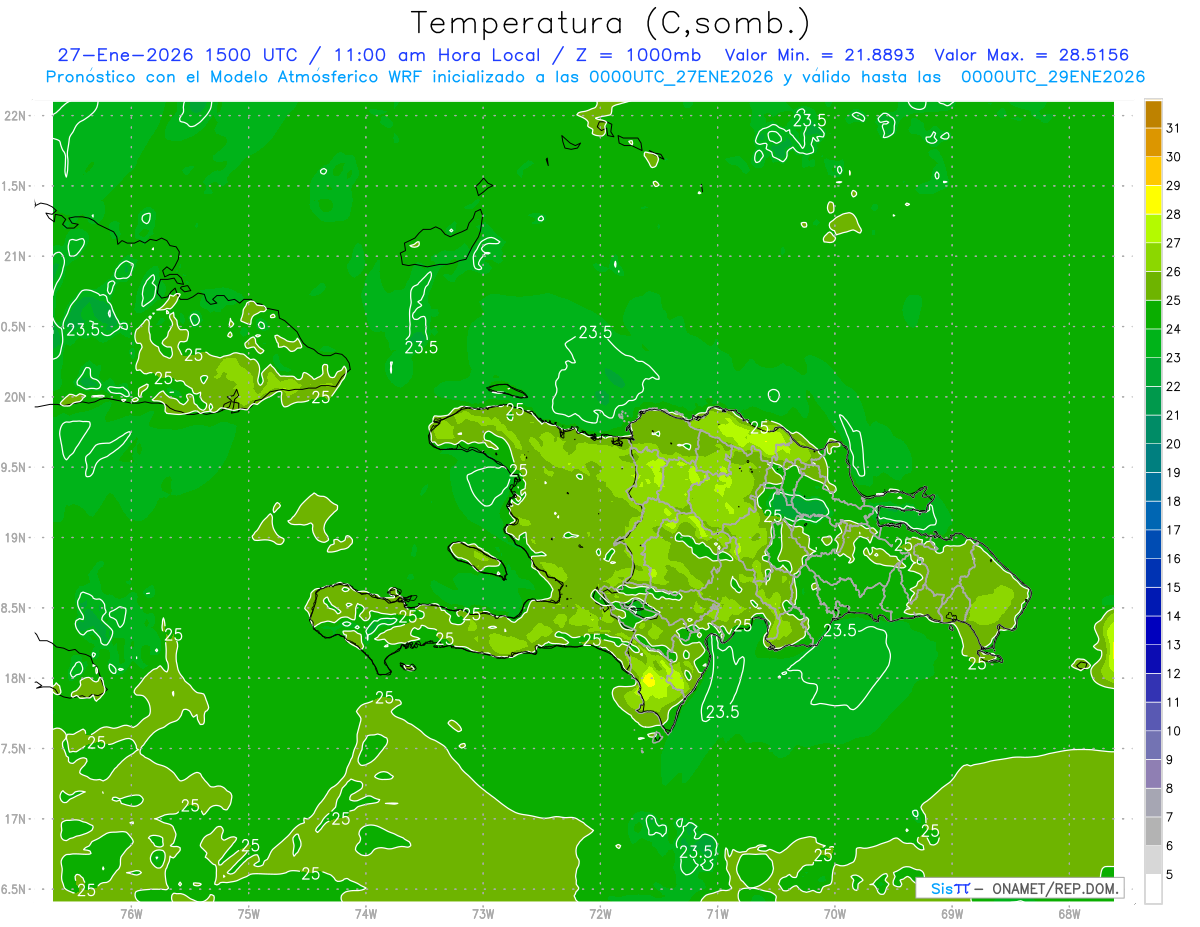Click the '27-Ene-2026 1500 UTC' date text
Screen dimensions: 1200x927
pos(176,55)
